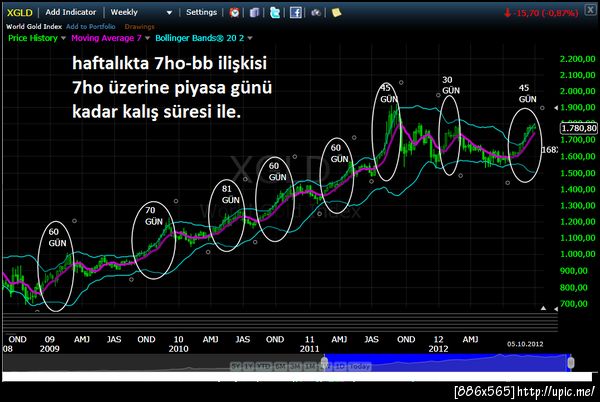Image resolution: width=600 pixels, height=402 pixels.
Task: Click the 2011 year label on time axis
Action: [x=309, y=349]
